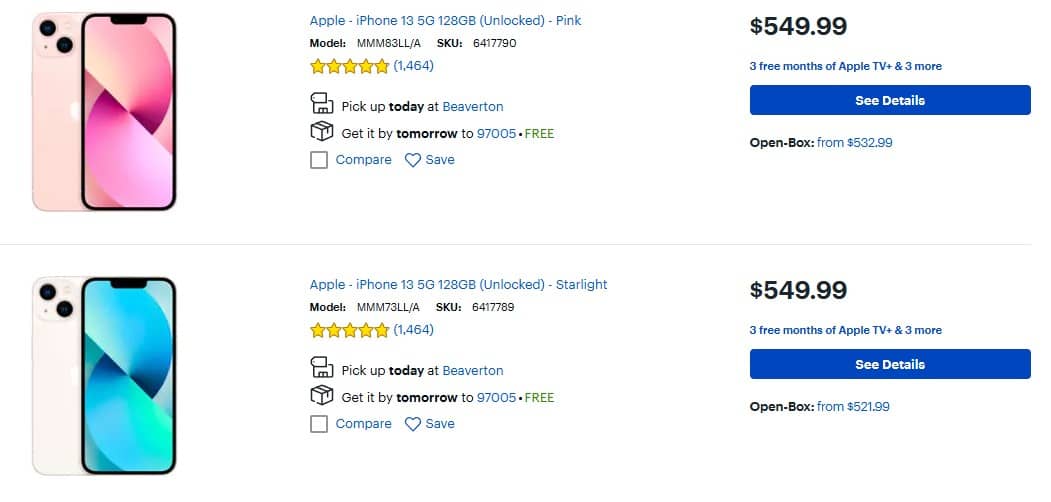Click the Pink iPhone product image
The width and height of the screenshot is (1051, 502).
click(x=104, y=111)
